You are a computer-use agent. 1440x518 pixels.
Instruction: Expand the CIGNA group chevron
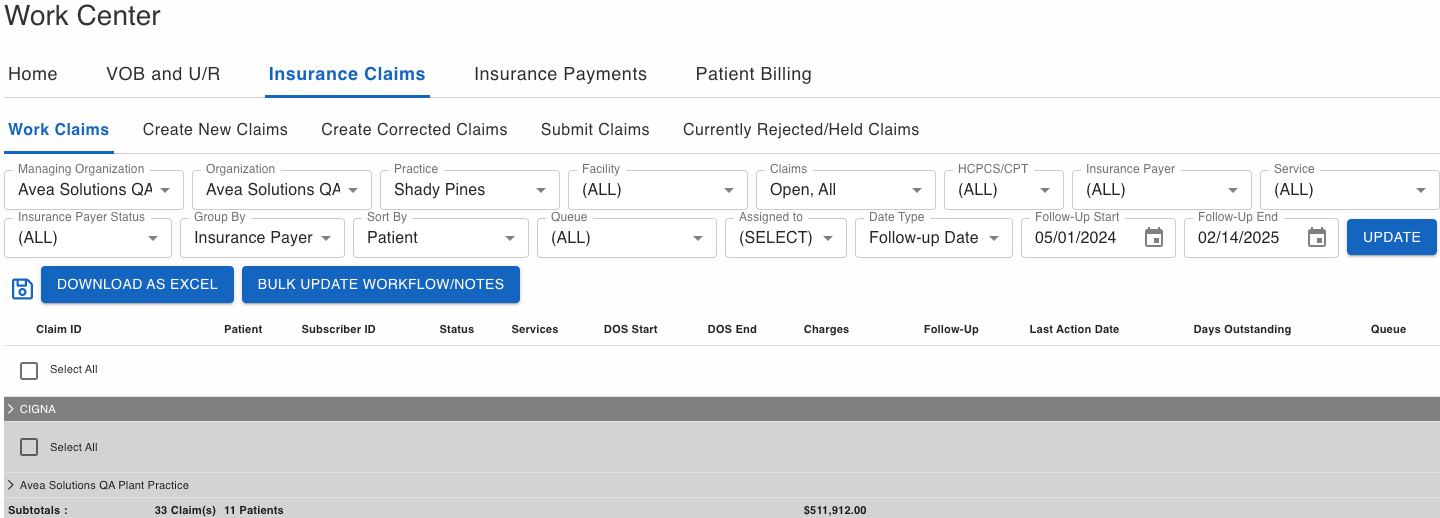pos(11,409)
